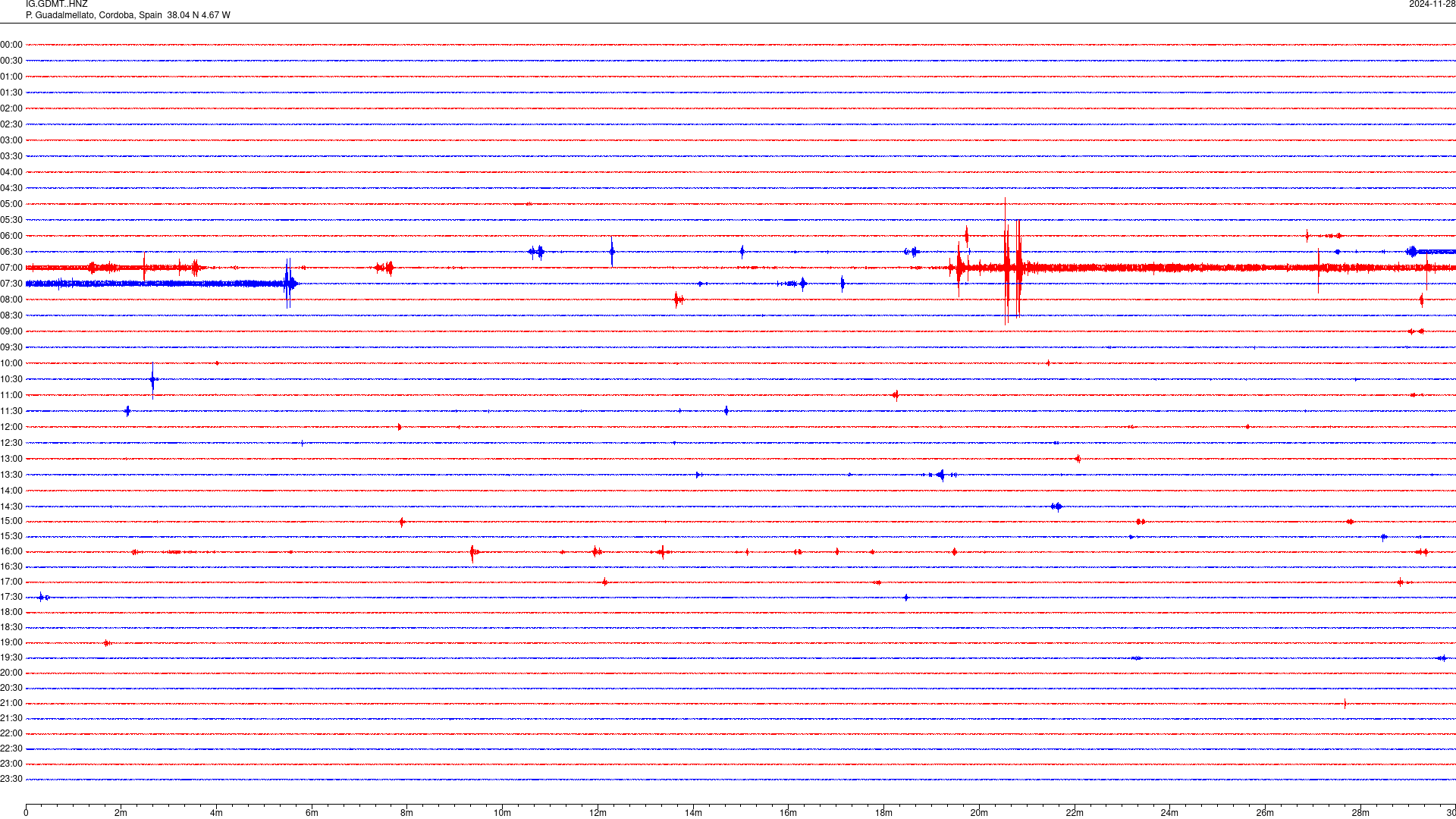
Task: Click the 28m tick on time axis
Action: pyautogui.click(x=1360, y=813)
